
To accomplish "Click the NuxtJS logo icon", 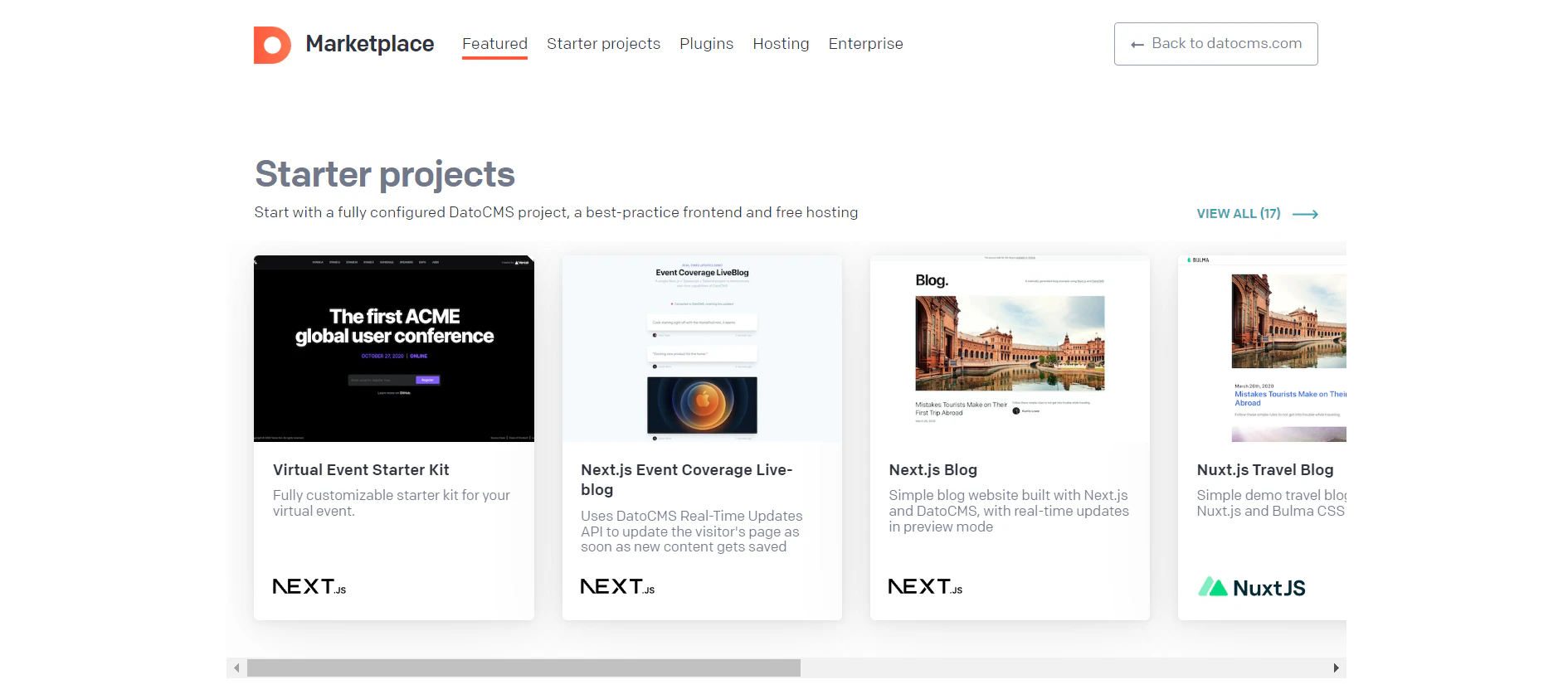I will (x=1252, y=588).
